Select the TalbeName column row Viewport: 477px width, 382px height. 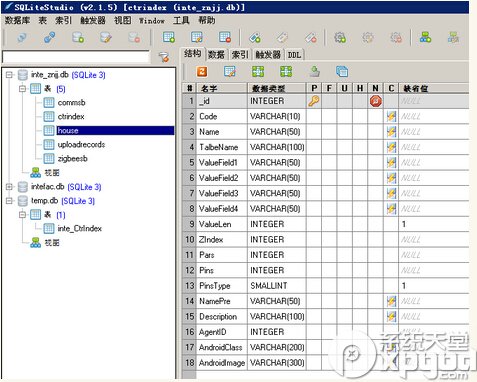tap(325, 147)
